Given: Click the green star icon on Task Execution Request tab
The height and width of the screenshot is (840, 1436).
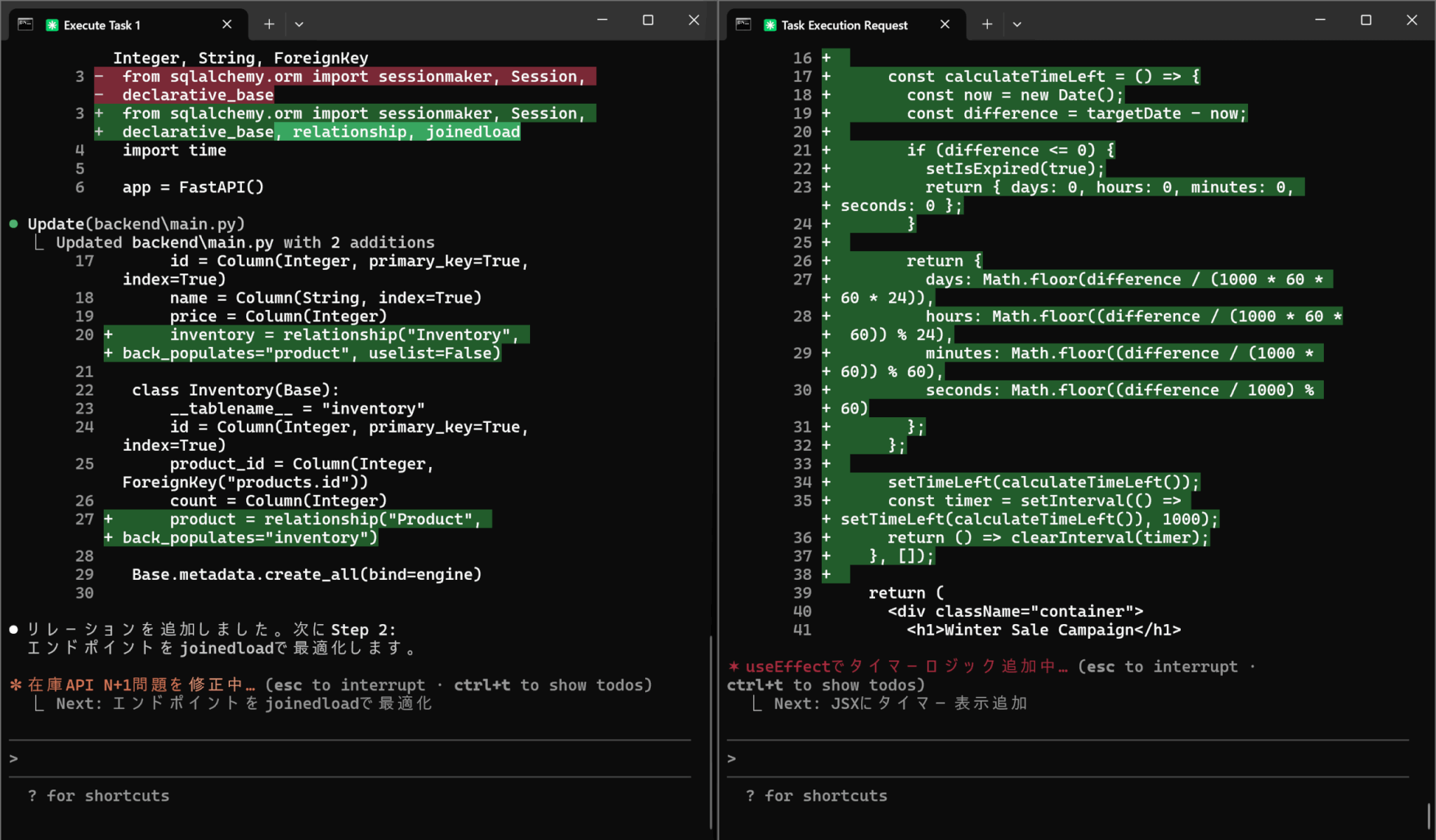Looking at the screenshot, I should coord(770,25).
